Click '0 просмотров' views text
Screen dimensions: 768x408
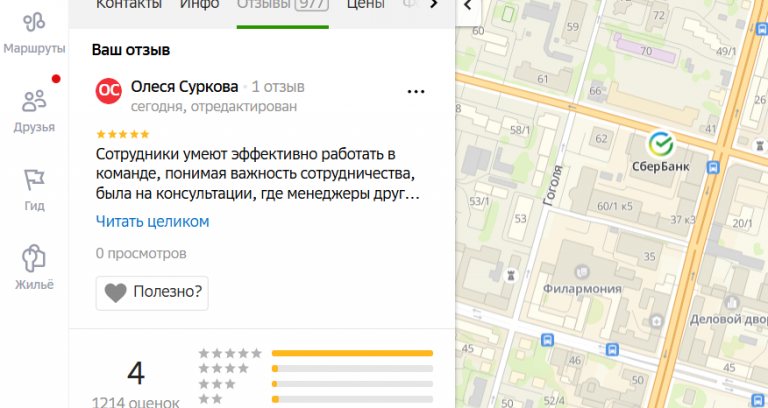(141, 254)
